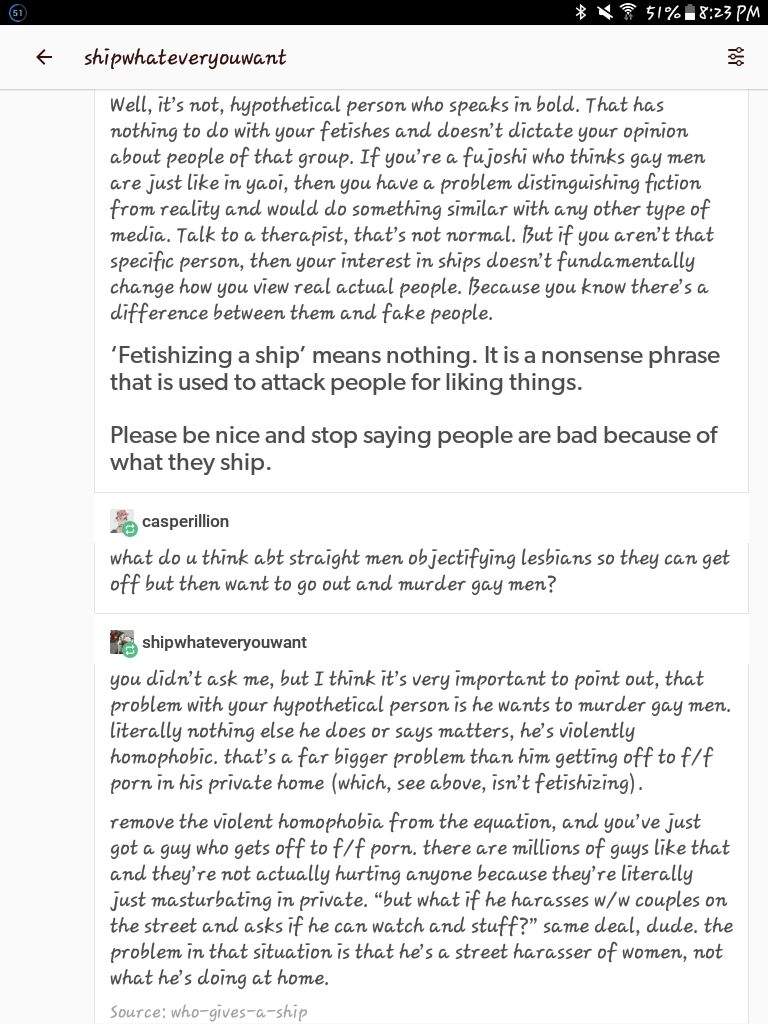The image size is (768, 1024).
Task: Tap the notification count badge 51
Action: click(x=18, y=12)
